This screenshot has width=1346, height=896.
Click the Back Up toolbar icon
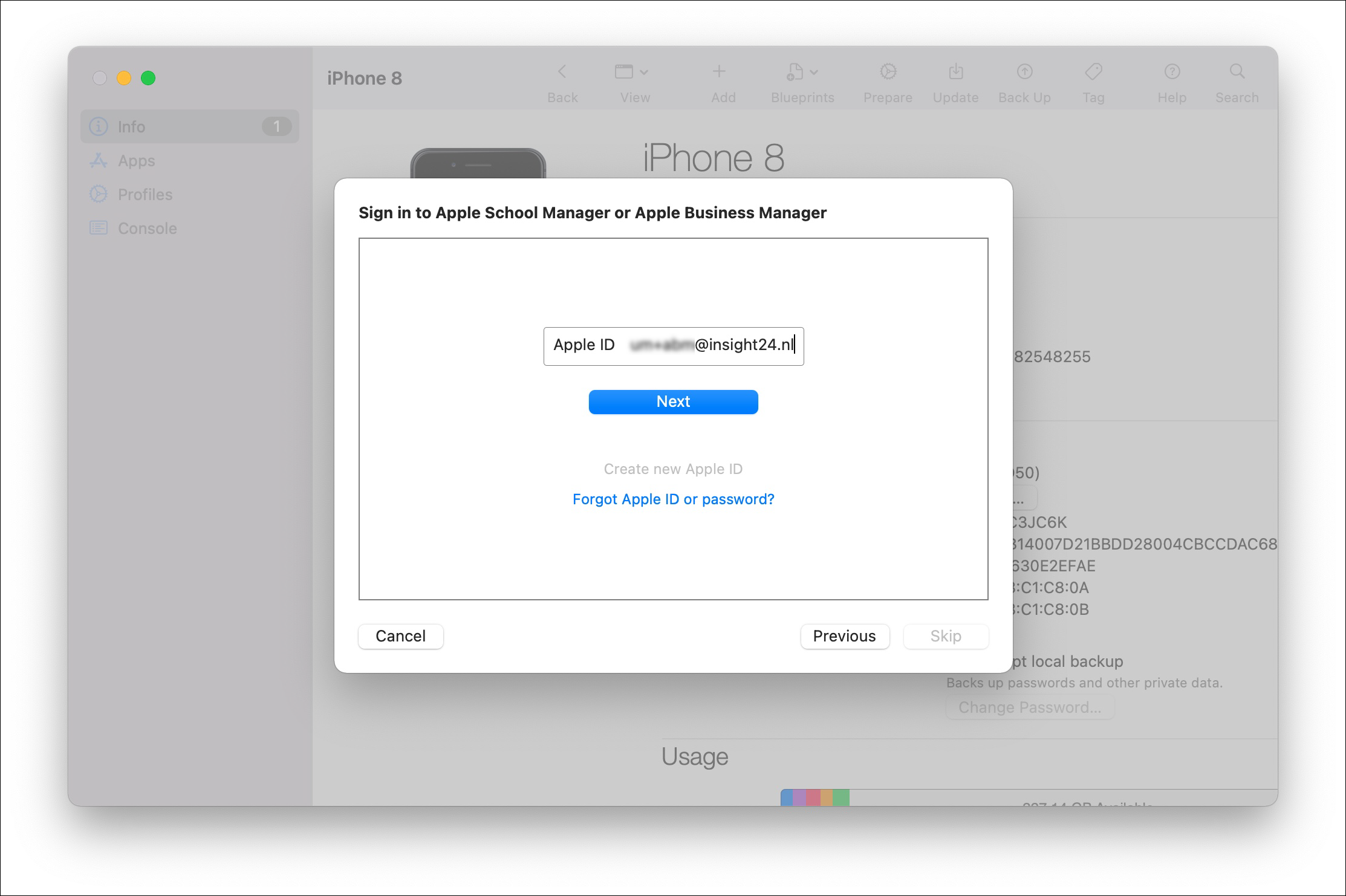click(x=1024, y=72)
